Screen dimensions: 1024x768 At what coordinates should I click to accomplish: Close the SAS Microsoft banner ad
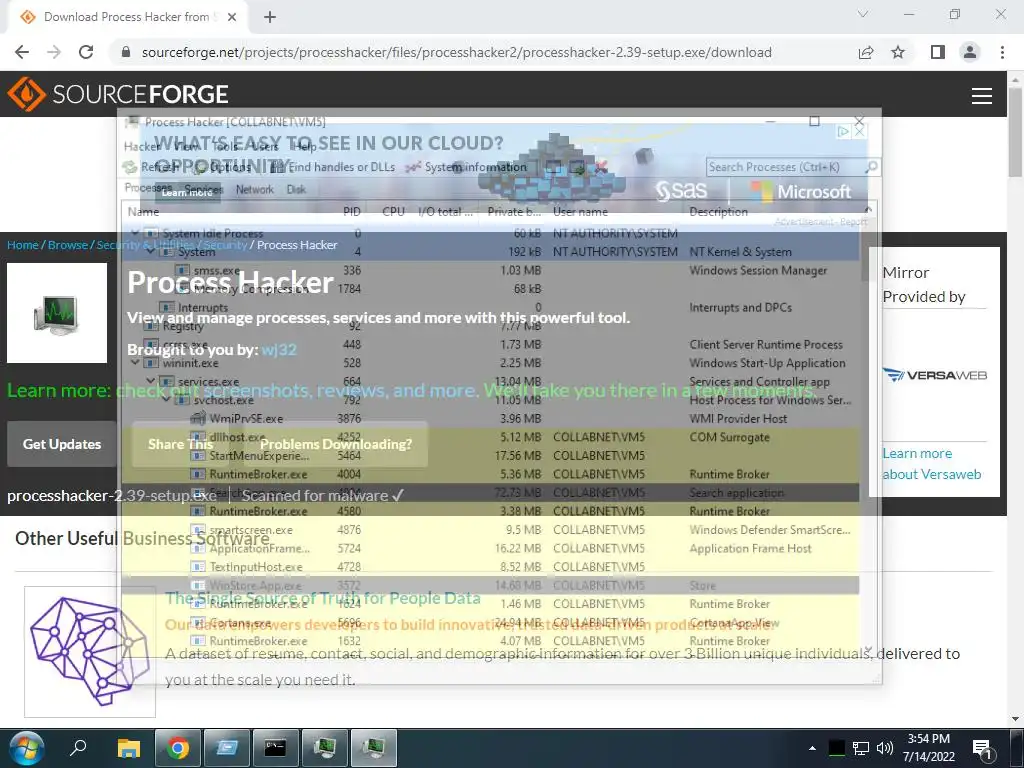(860, 132)
